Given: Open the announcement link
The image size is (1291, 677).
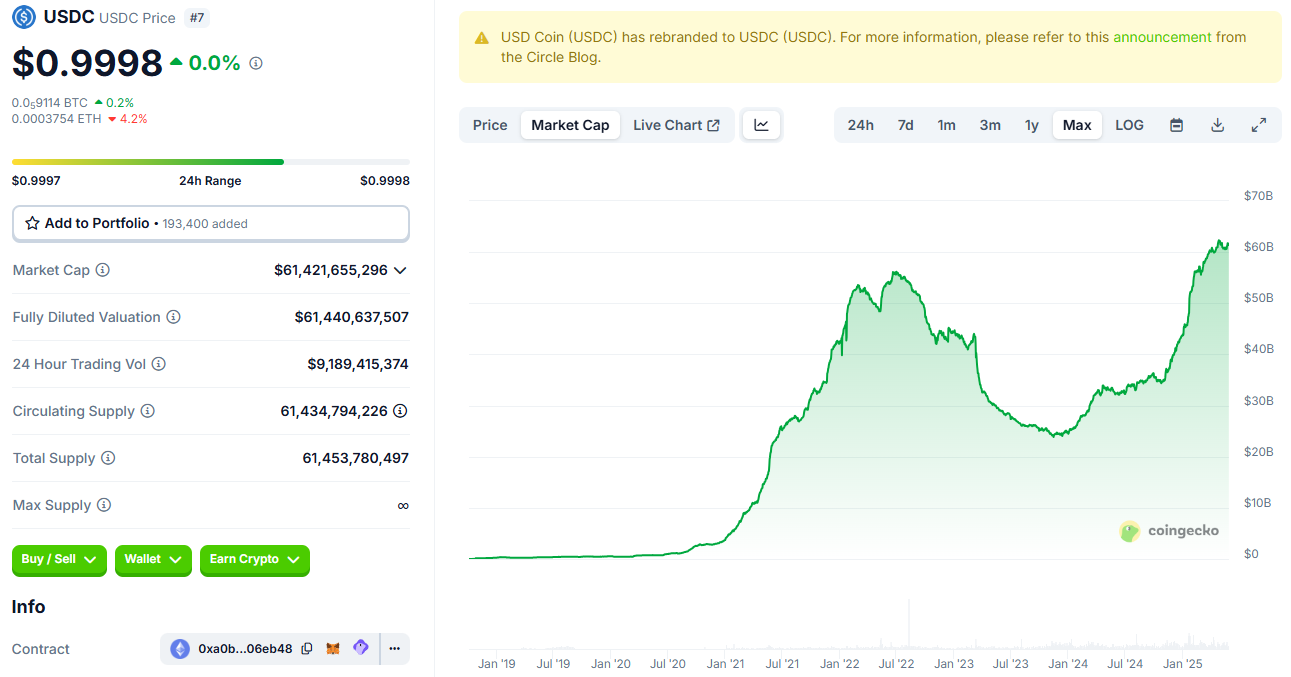Looking at the screenshot, I should [x=1162, y=37].
